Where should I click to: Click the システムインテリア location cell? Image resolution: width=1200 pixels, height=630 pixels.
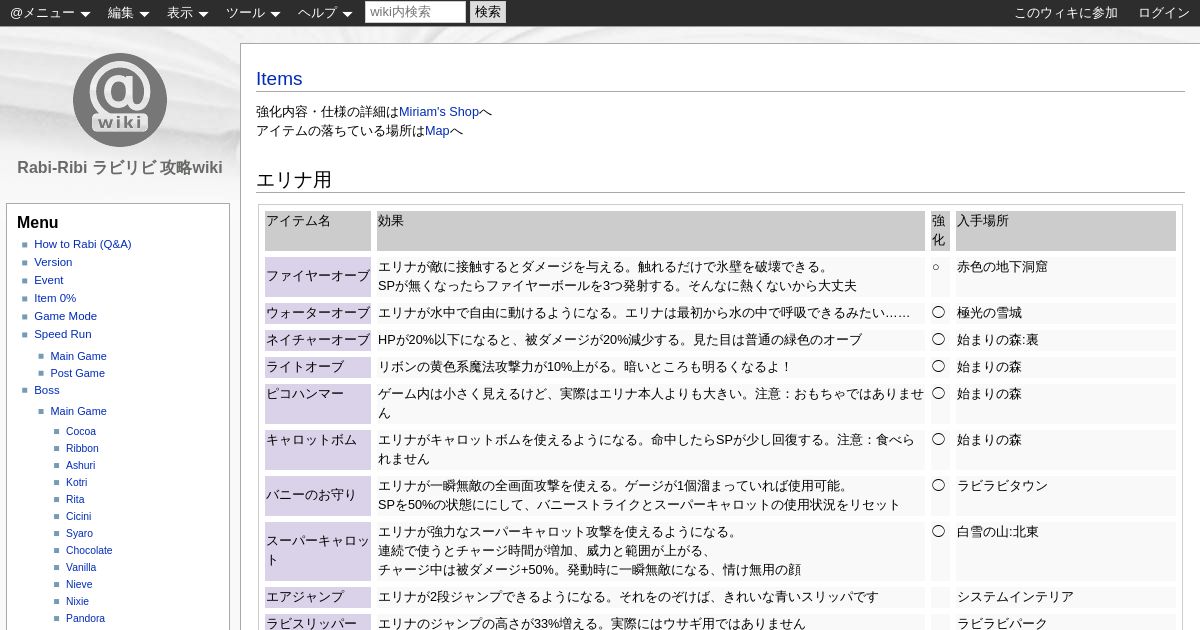click(x=1066, y=597)
